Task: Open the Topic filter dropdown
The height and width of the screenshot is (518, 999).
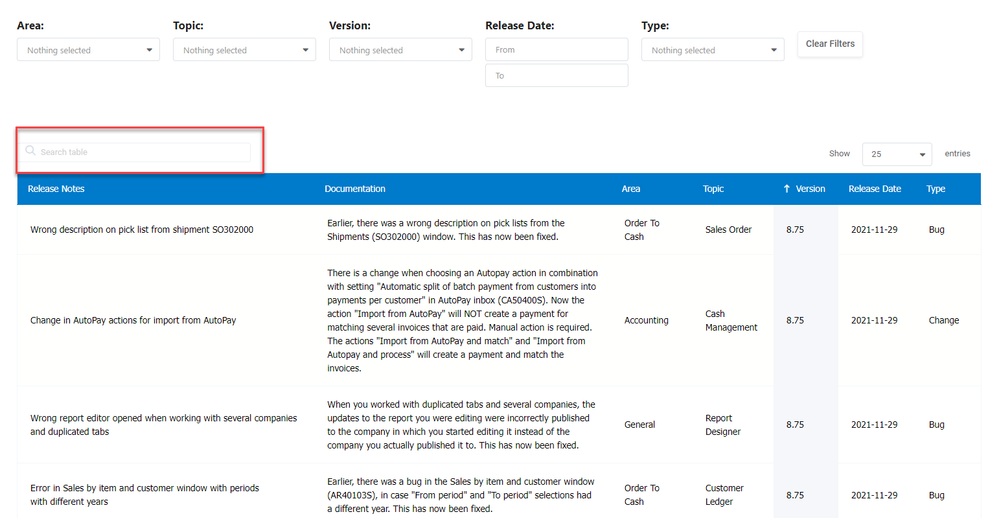Action: coord(244,50)
